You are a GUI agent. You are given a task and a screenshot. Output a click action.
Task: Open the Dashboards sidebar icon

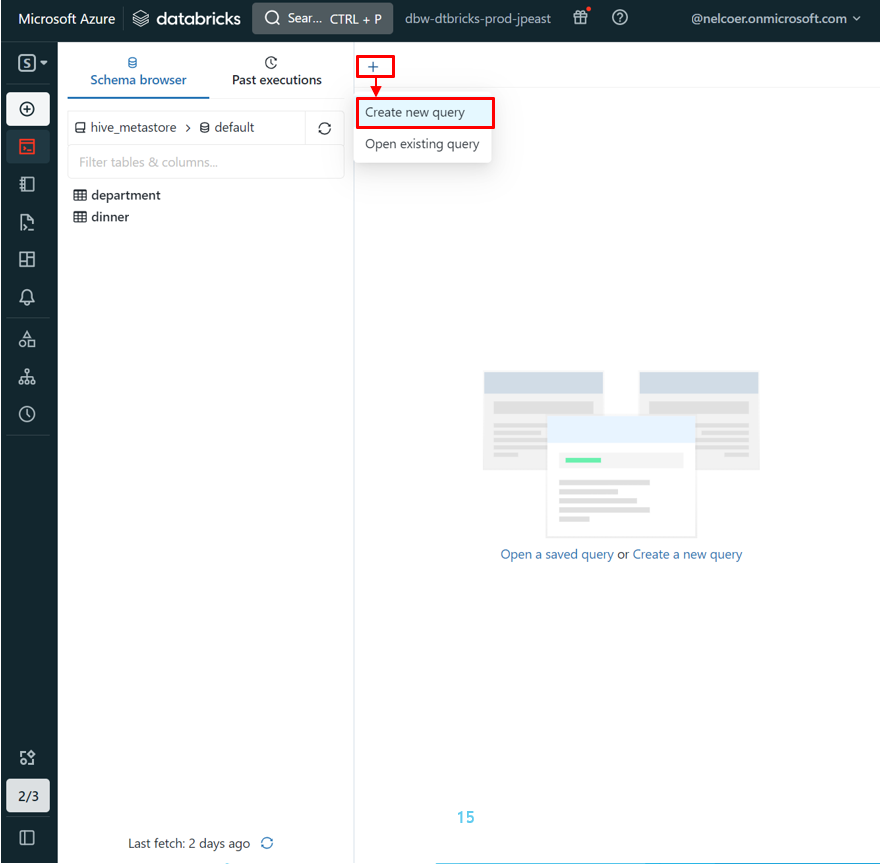[x=27, y=259]
